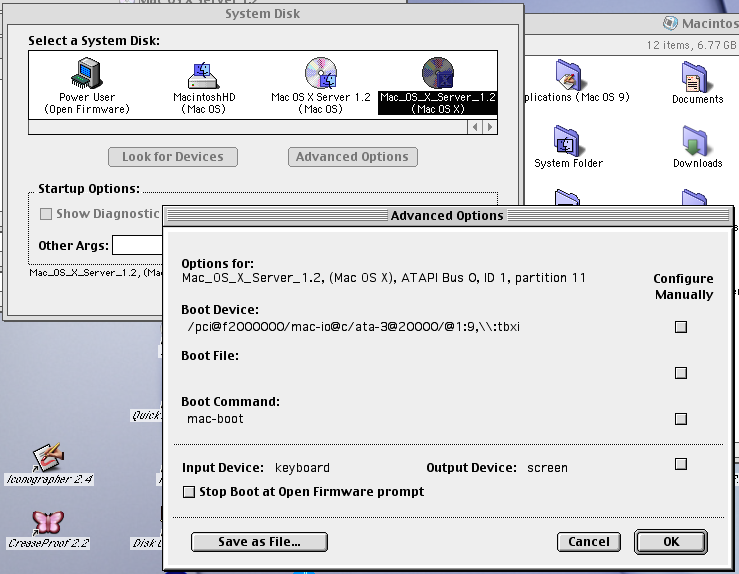Click the System Folder icon
Viewport: 739px width, 574px height.
click(567, 142)
